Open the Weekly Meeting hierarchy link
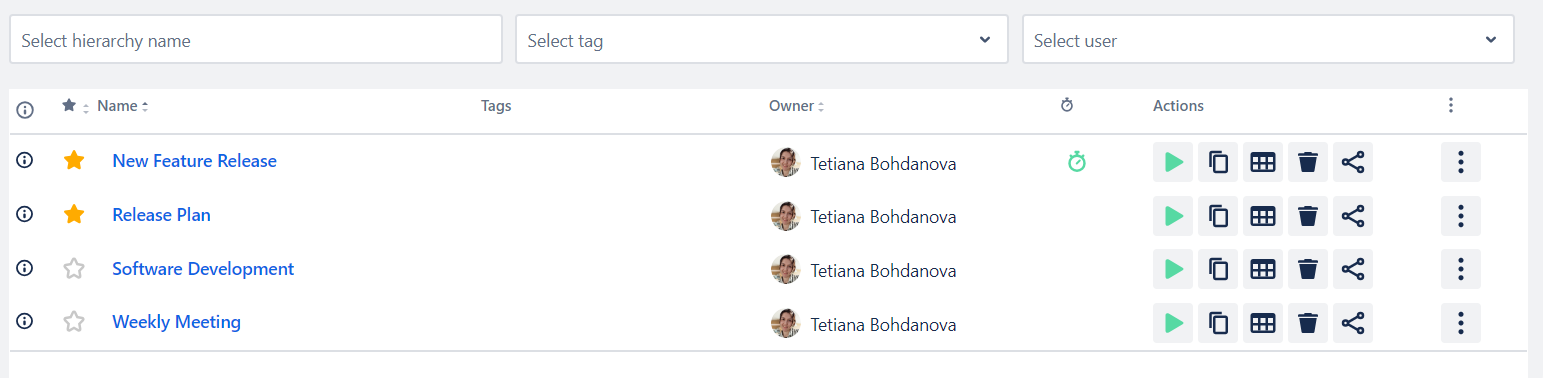The image size is (1551, 378). tap(176, 322)
